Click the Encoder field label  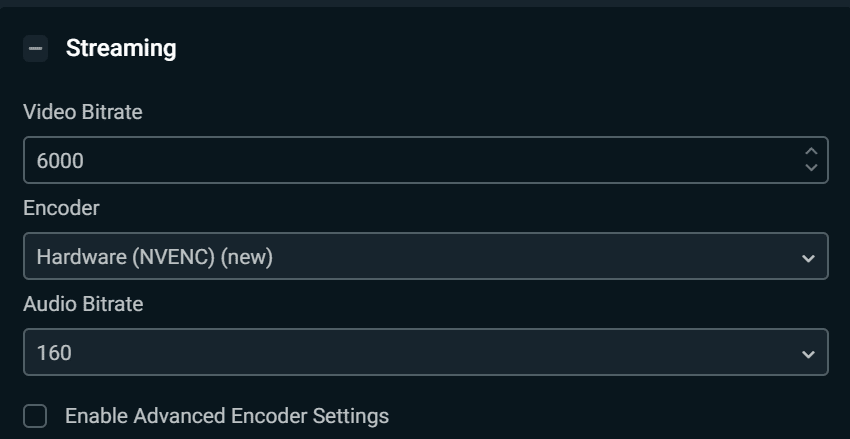tap(62, 208)
